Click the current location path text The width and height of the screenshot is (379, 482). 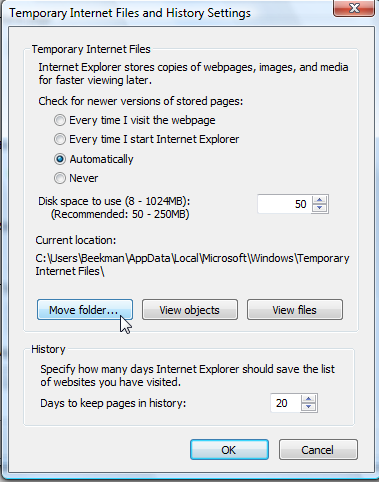click(x=192, y=264)
